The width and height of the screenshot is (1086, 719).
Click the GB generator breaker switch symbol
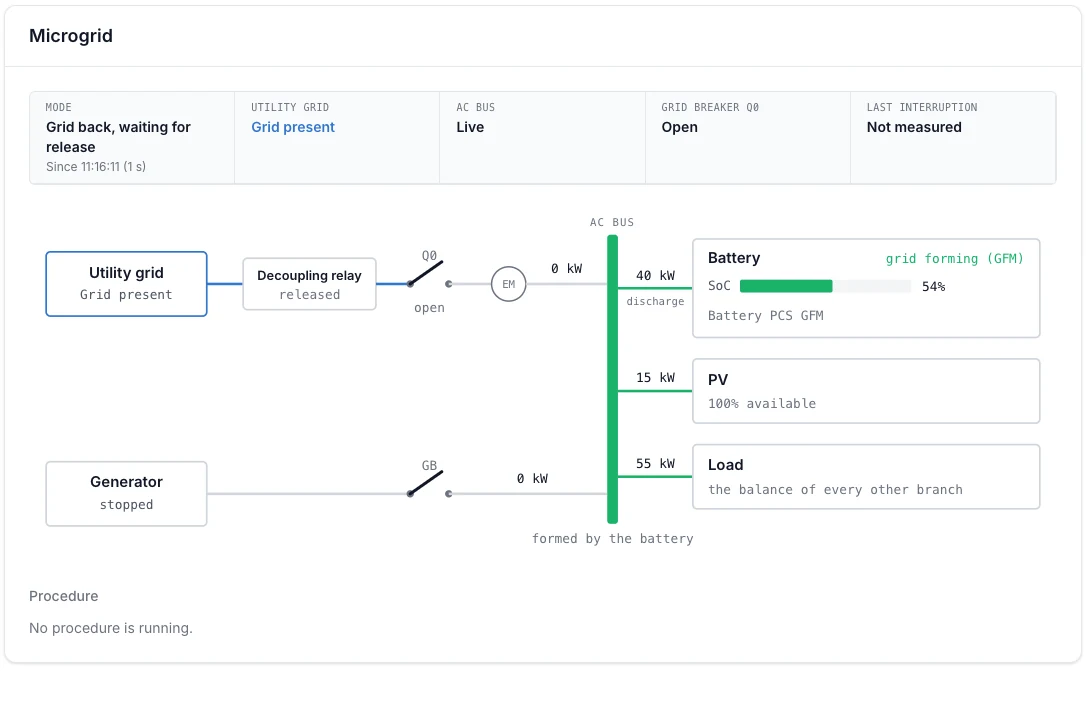pos(429,484)
